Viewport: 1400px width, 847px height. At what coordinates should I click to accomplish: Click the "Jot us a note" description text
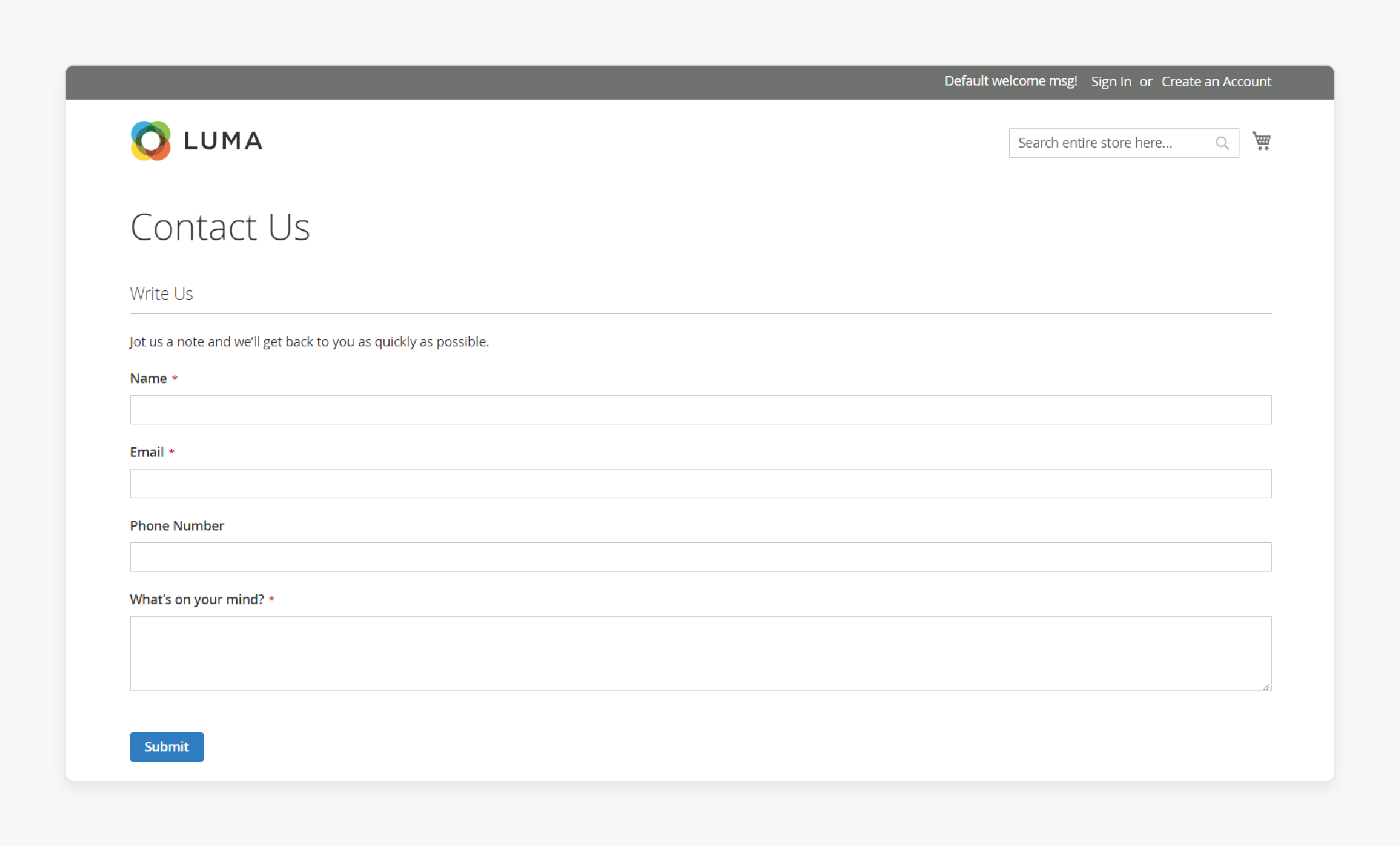309,342
